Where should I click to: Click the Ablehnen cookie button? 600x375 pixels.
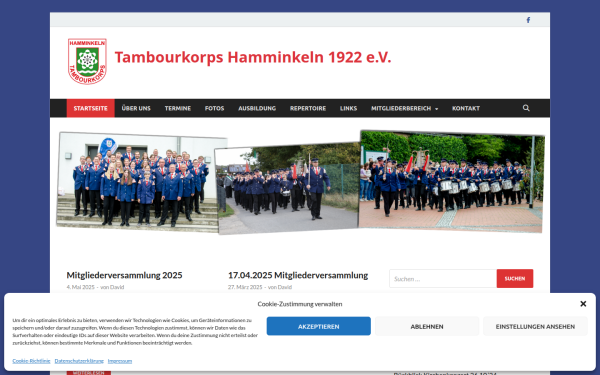coord(427,326)
